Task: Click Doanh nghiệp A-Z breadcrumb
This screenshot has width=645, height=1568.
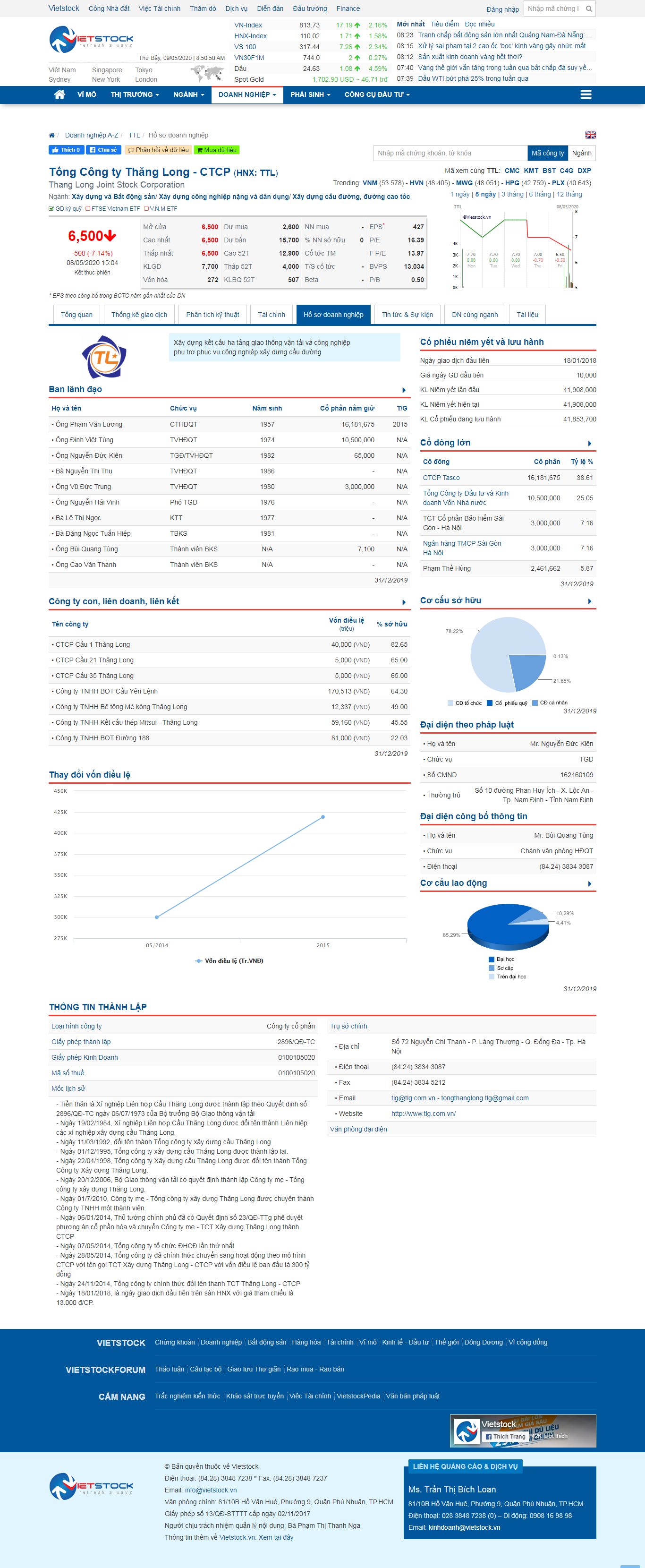Action: pyautogui.click(x=91, y=135)
